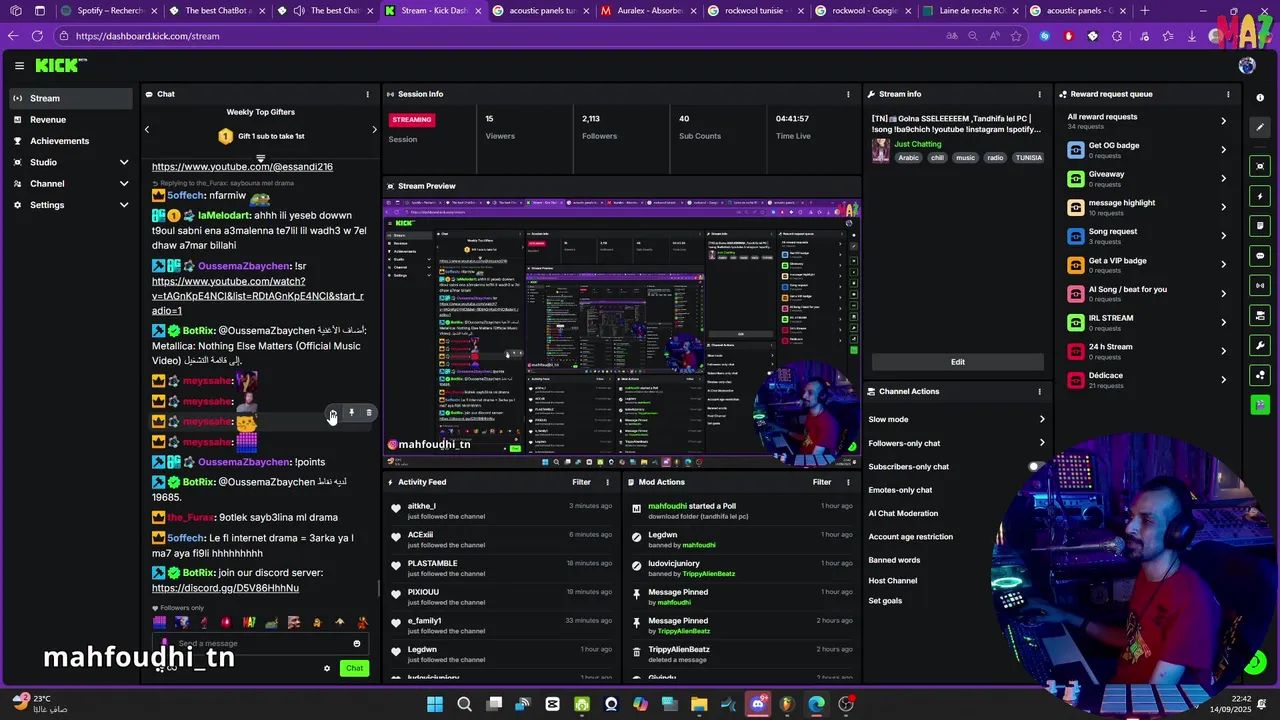Open the emoji picker in the message box
The height and width of the screenshot is (720, 1280).
[357, 643]
